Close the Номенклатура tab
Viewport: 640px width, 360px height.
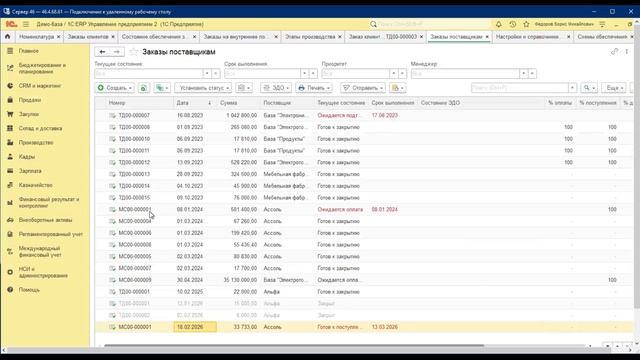[58, 37]
